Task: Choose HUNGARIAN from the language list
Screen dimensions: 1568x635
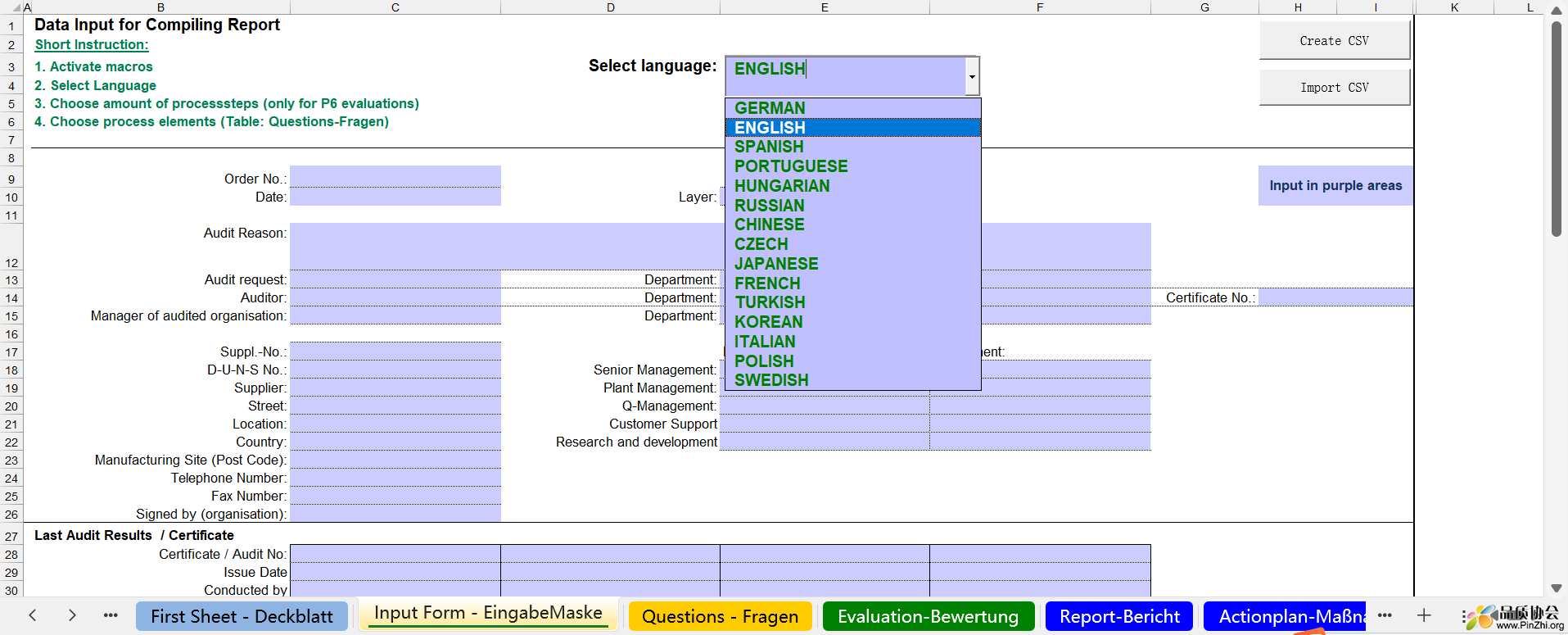Action: point(852,186)
